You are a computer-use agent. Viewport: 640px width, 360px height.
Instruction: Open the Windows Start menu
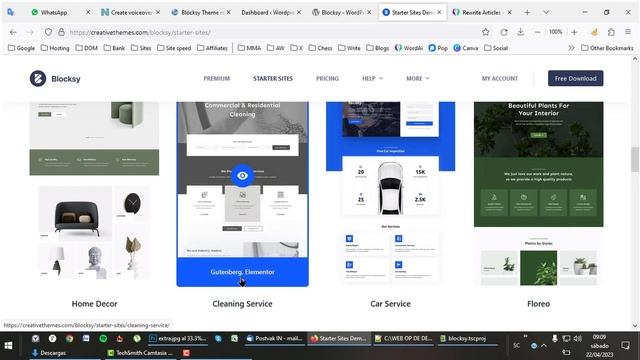pos(8,346)
